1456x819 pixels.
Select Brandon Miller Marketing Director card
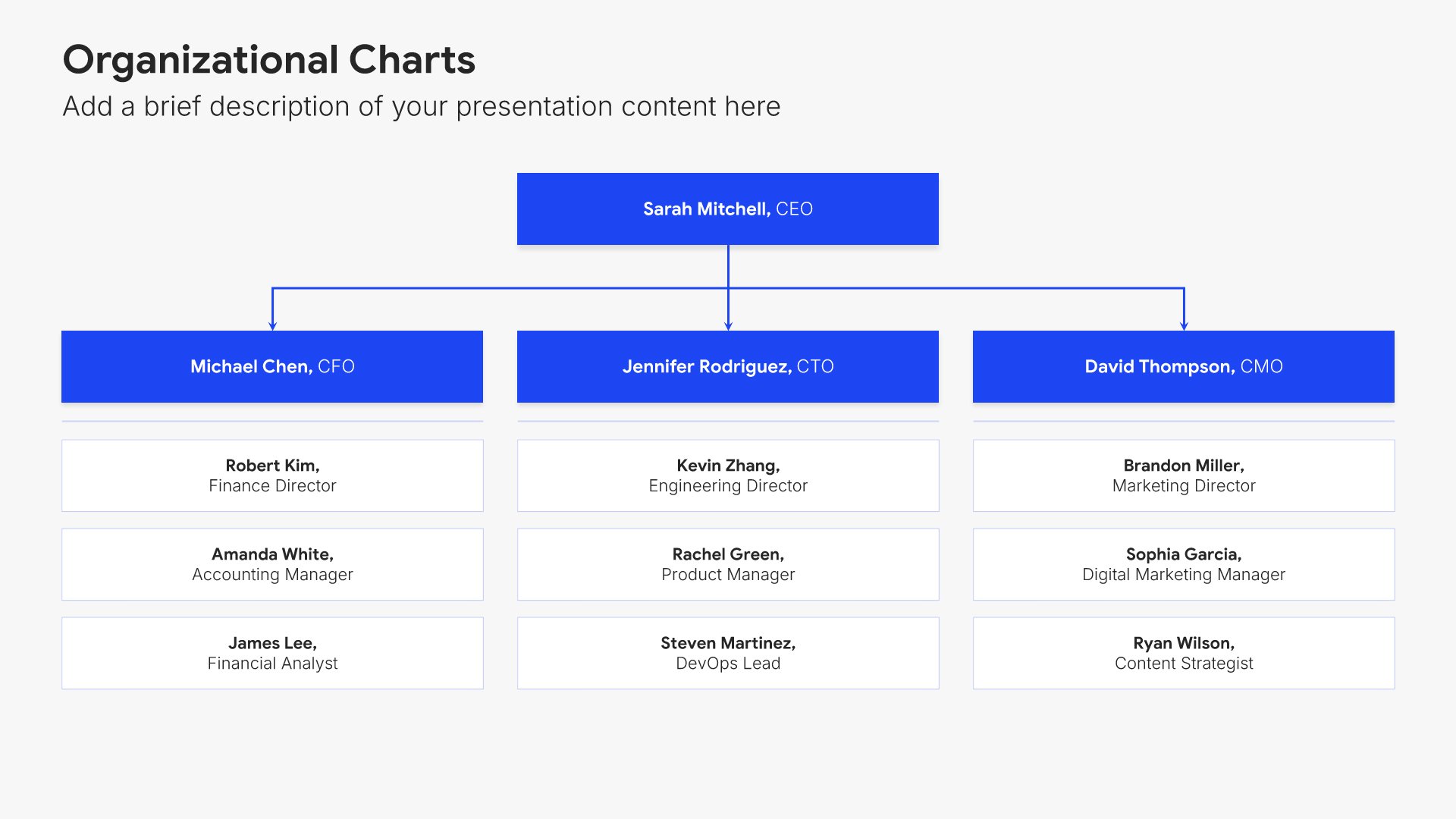(x=1183, y=475)
